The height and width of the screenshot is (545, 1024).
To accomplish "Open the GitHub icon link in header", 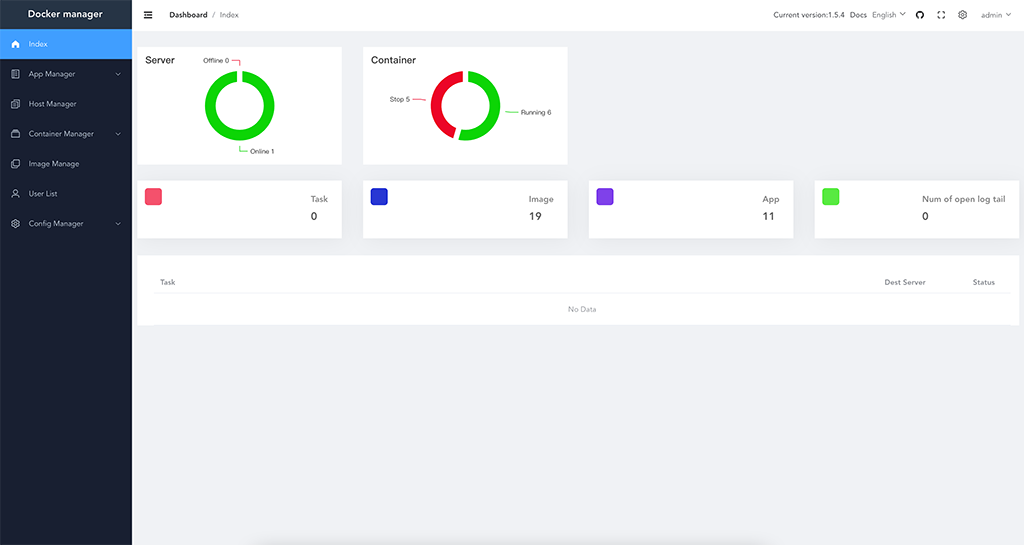I will tap(920, 15).
